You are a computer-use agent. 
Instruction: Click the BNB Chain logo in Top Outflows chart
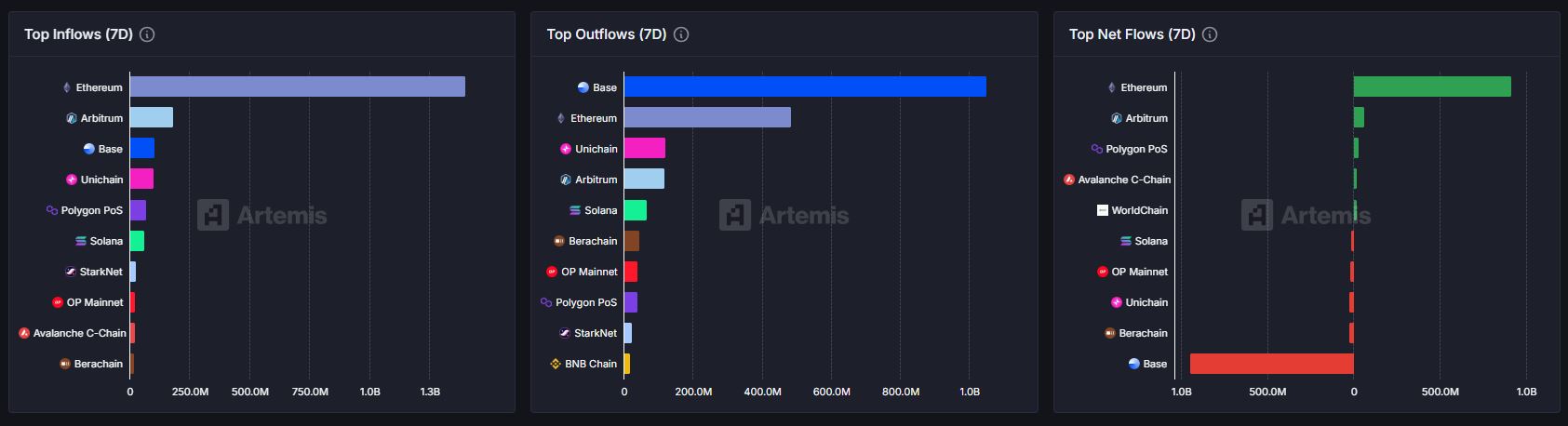556,364
